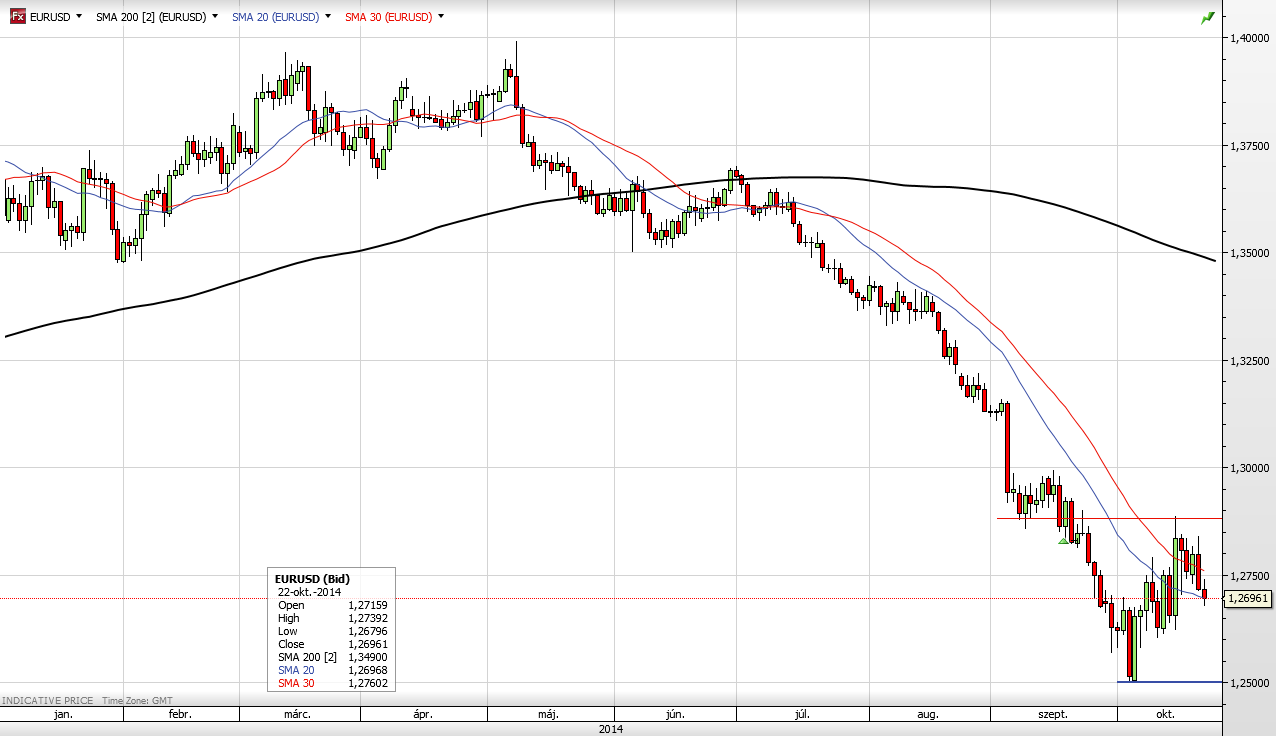1276x736 pixels.
Task: Click the szept. month label
Action: tap(1053, 714)
